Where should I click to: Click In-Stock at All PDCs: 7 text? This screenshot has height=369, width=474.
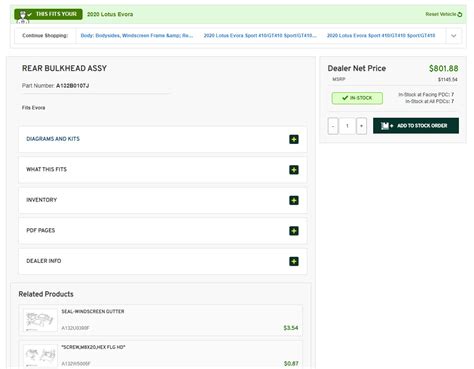[x=429, y=101]
